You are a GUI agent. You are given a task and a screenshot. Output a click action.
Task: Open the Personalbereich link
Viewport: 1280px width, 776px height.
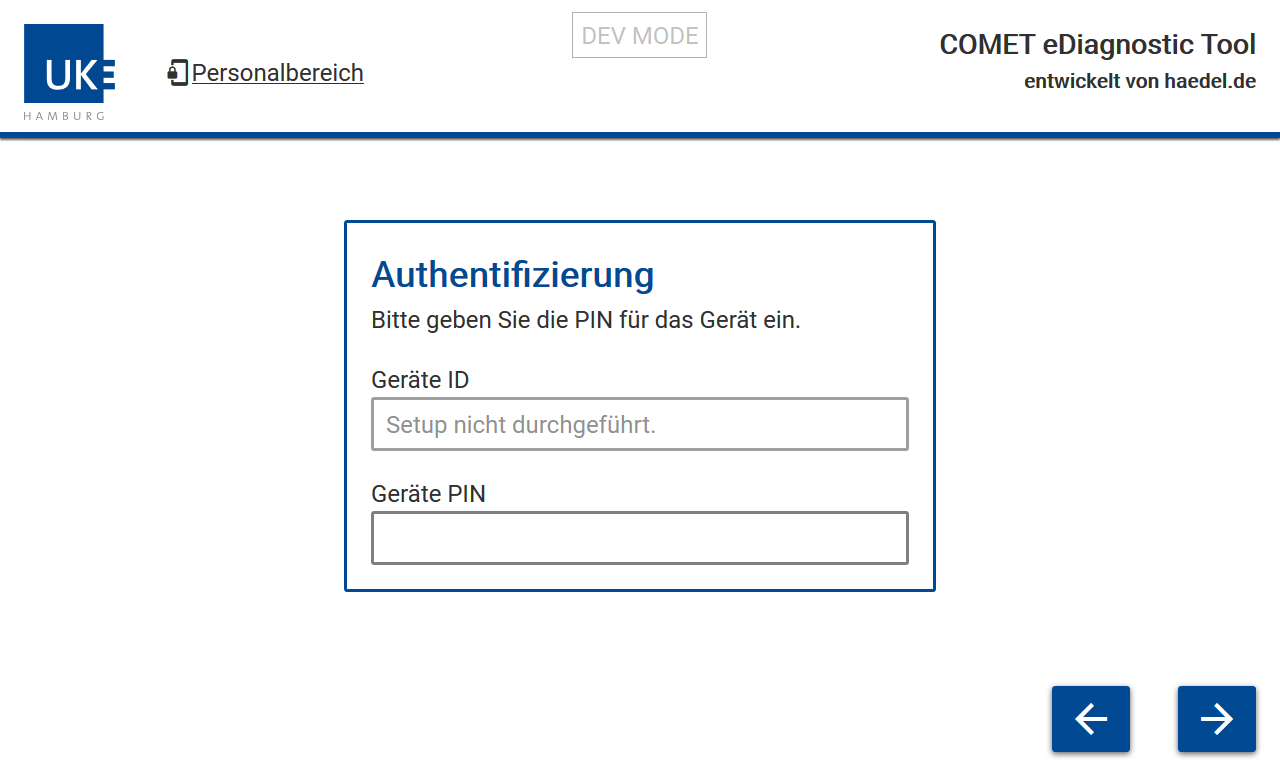click(277, 73)
